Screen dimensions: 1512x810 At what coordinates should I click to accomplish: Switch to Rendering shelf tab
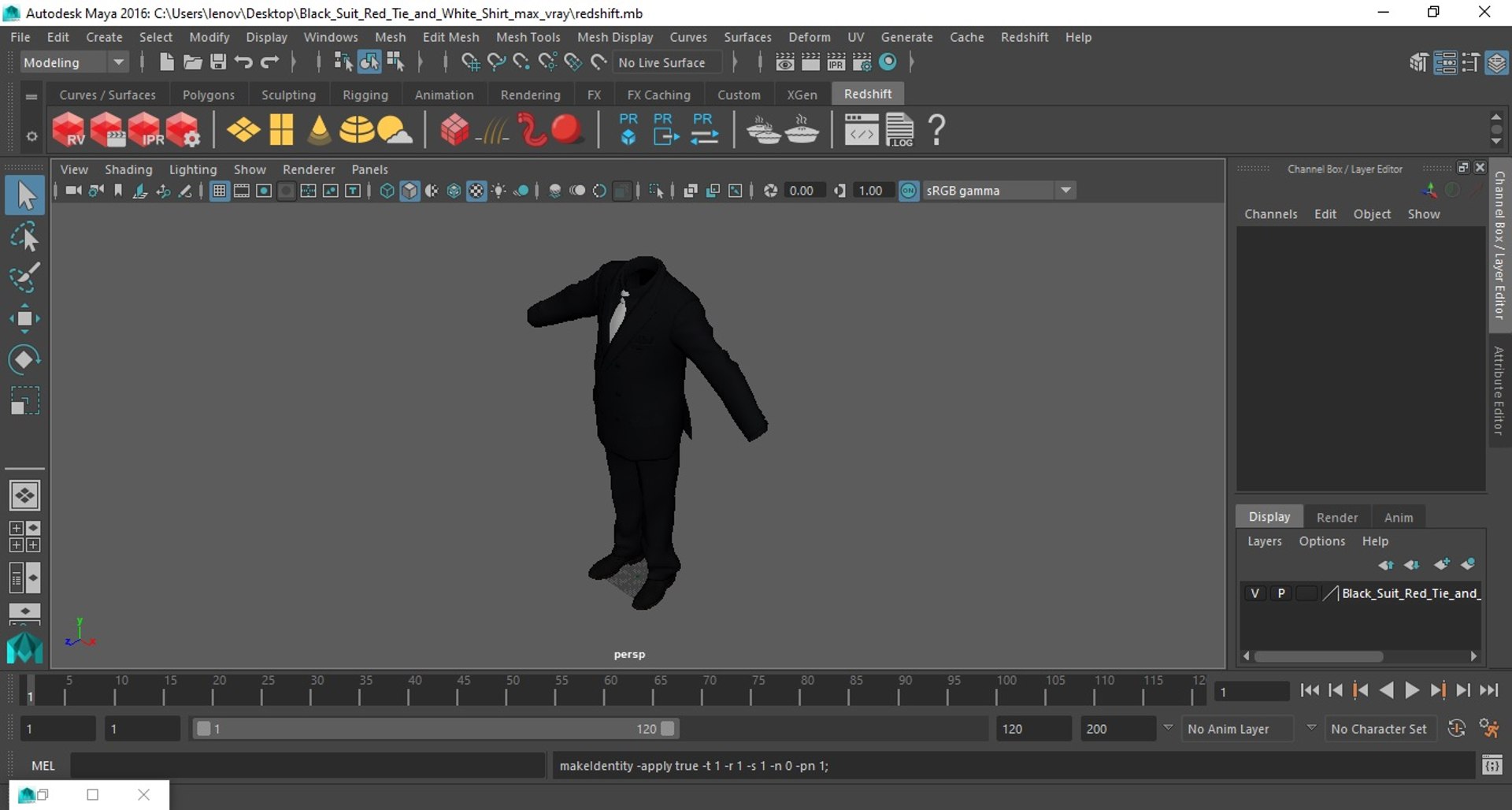530,95
